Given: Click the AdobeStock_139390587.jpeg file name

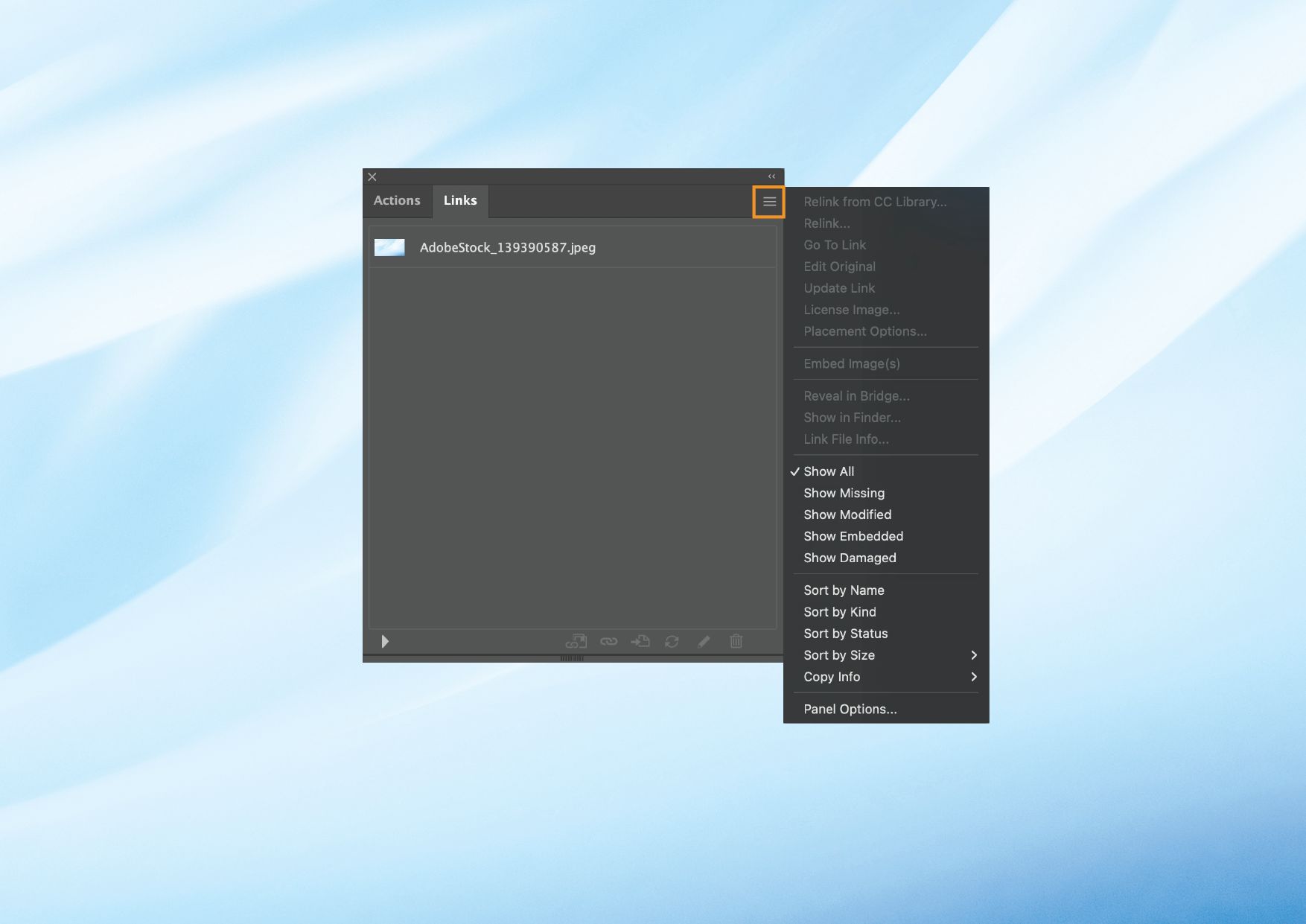Looking at the screenshot, I should [x=508, y=247].
